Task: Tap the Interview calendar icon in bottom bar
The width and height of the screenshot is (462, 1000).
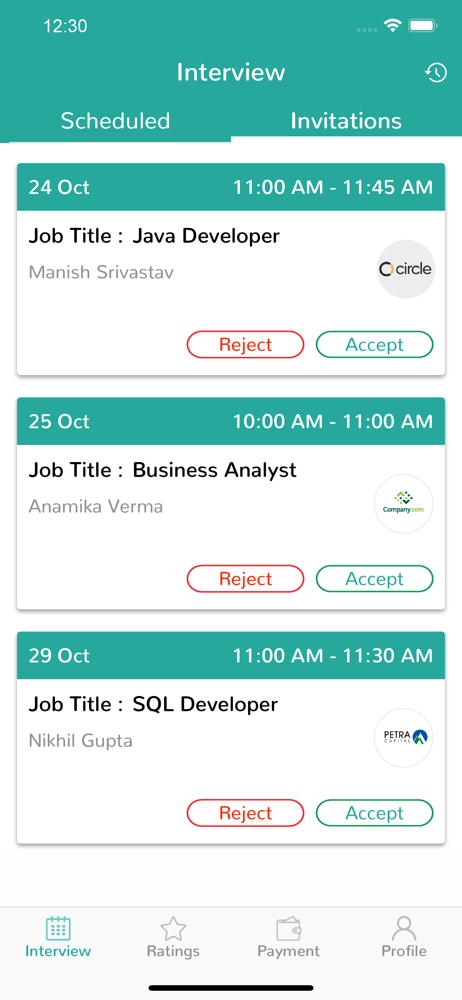Action: 58,929
